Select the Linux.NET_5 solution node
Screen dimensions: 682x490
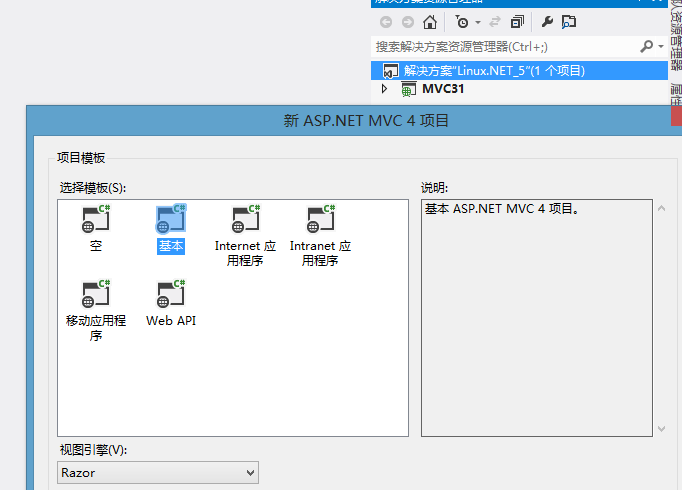point(519,70)
